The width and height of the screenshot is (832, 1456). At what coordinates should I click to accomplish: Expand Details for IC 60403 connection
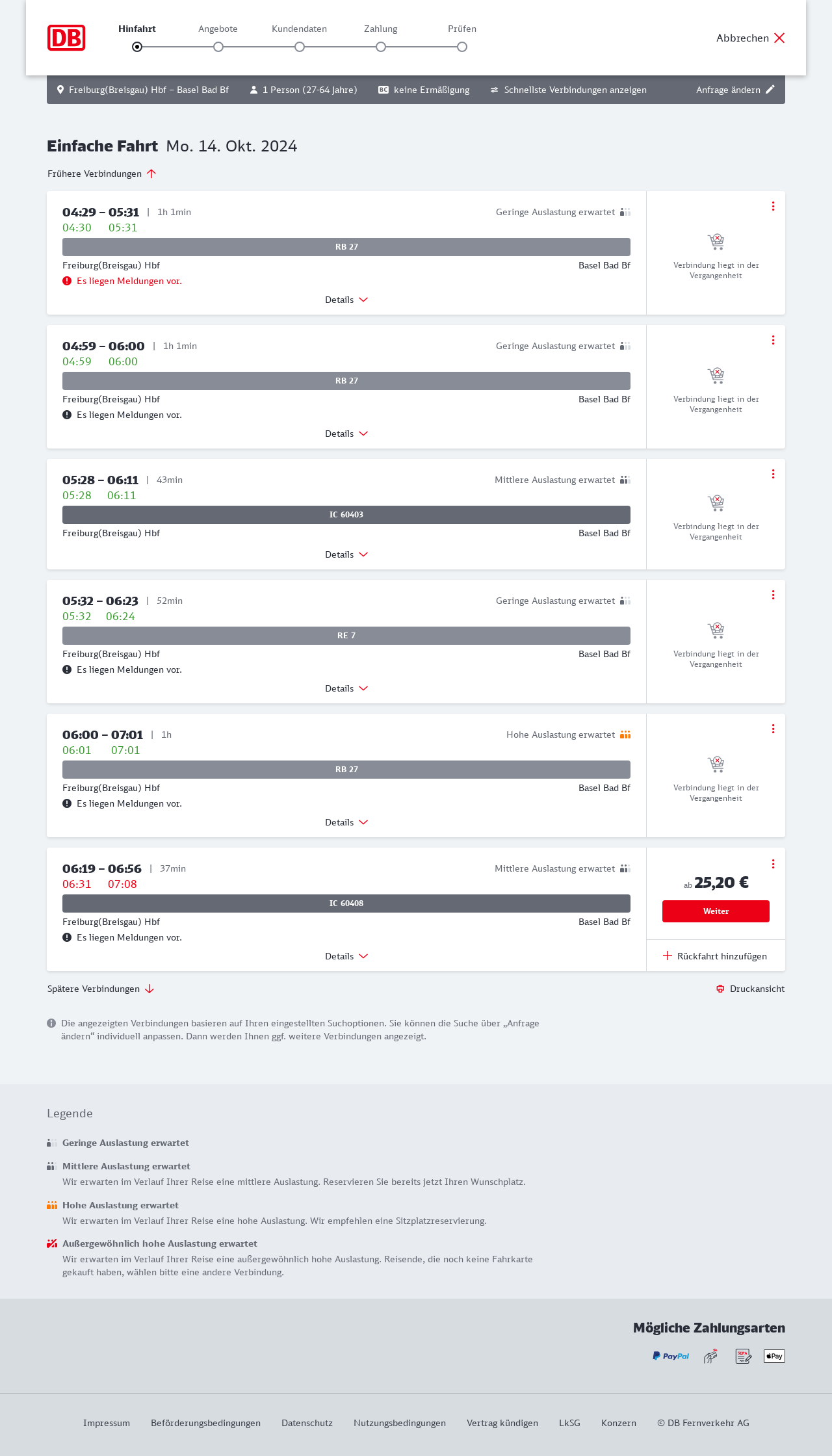[346, 554]
